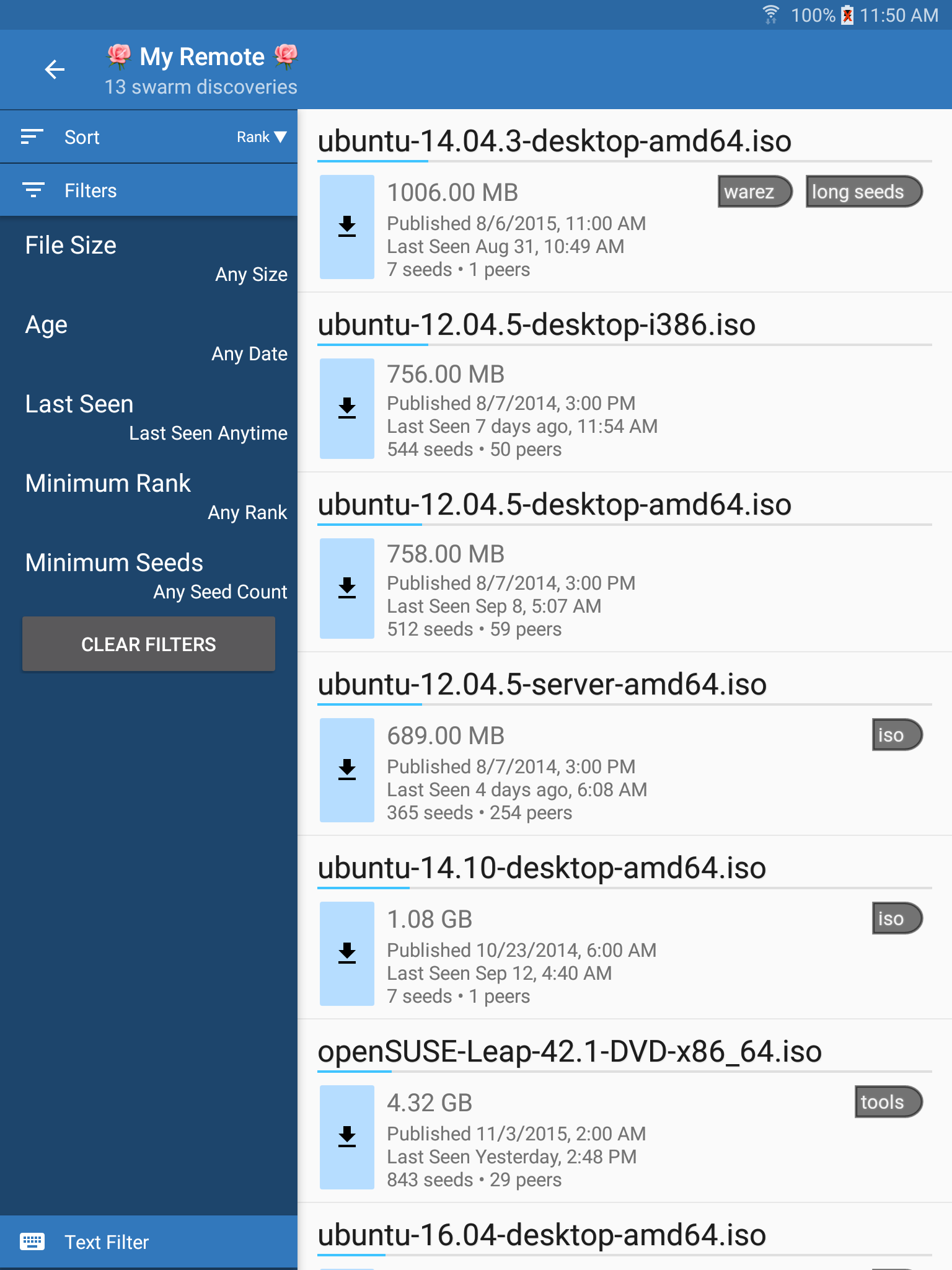Open the Rank sort dropdown arrow
Screen dimensions: 952x1270
[x=280, y=137]
